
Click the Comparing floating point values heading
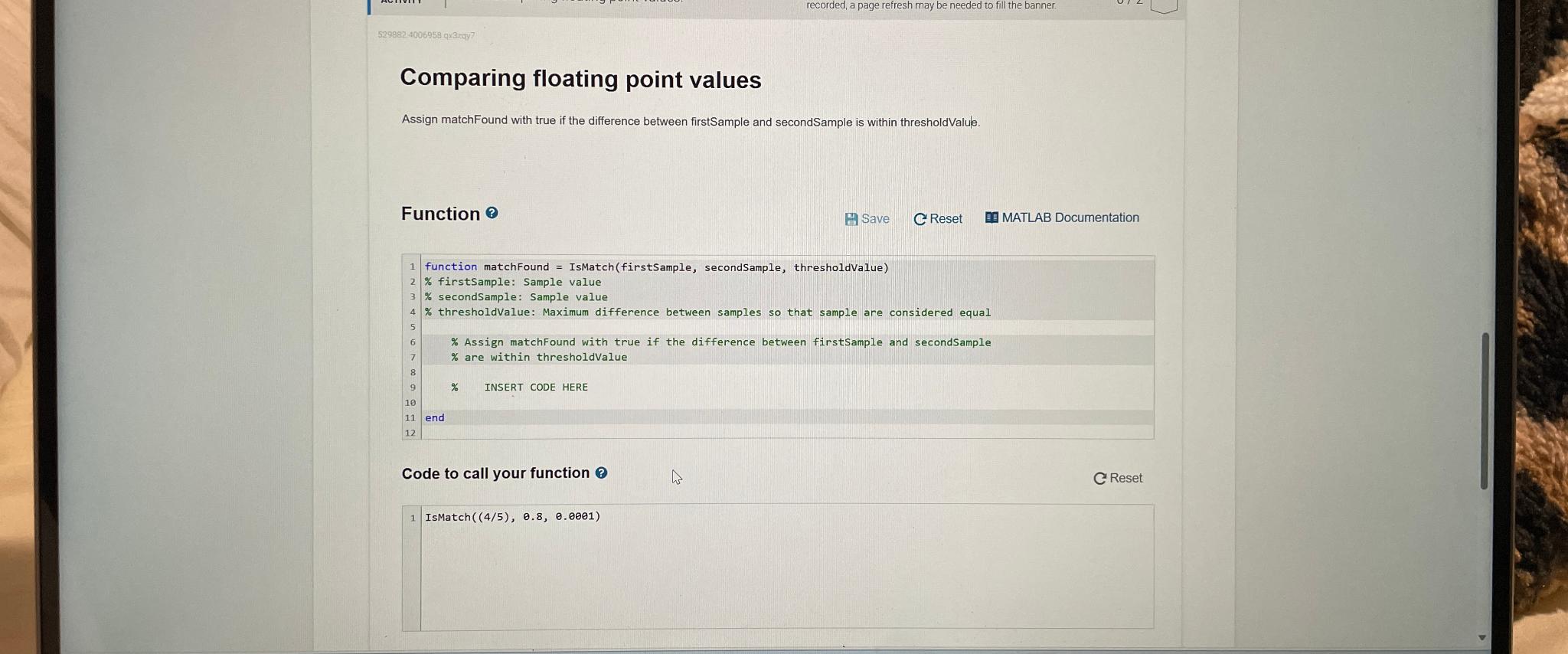[581, 79]
